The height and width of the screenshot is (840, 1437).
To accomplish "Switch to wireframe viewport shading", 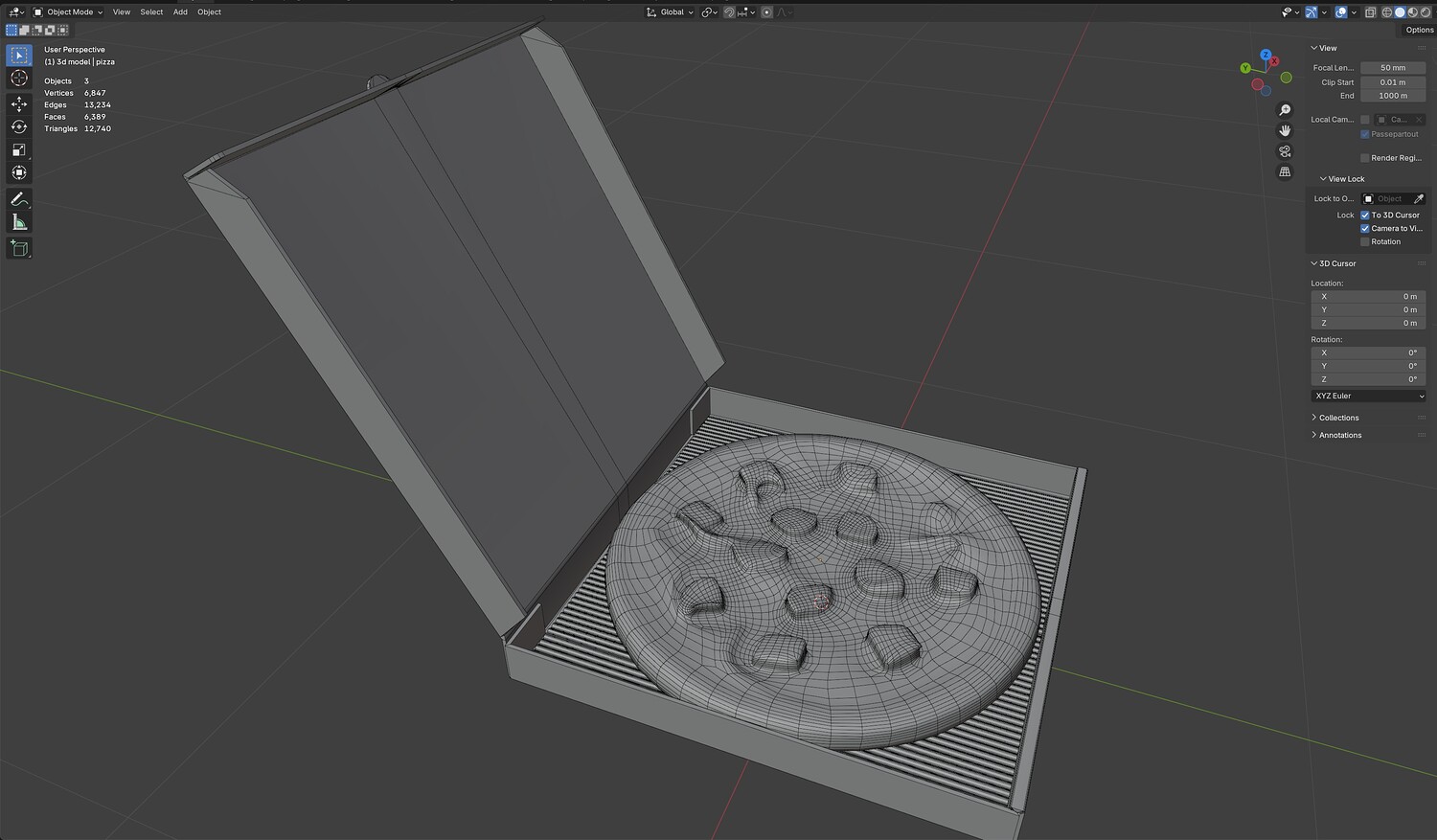I will tap(1387, 12).
